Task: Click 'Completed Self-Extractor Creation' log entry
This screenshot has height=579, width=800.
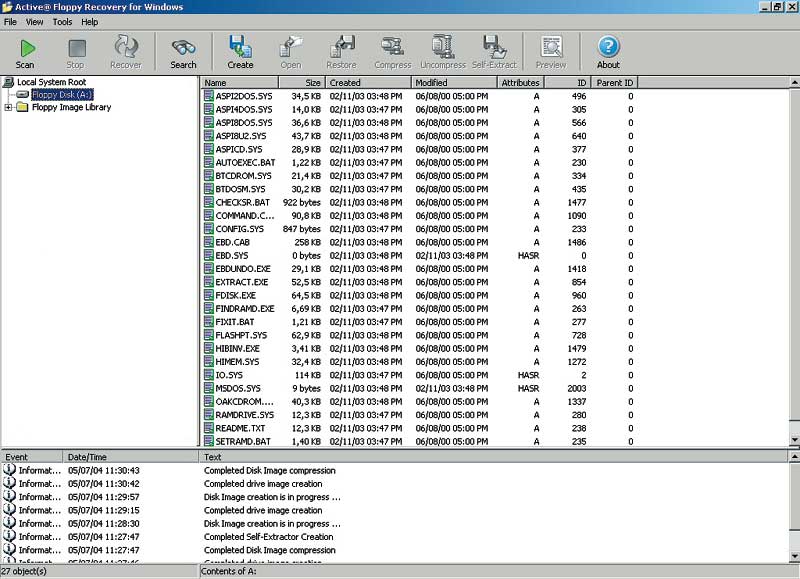Action: (x=268, y=537)
